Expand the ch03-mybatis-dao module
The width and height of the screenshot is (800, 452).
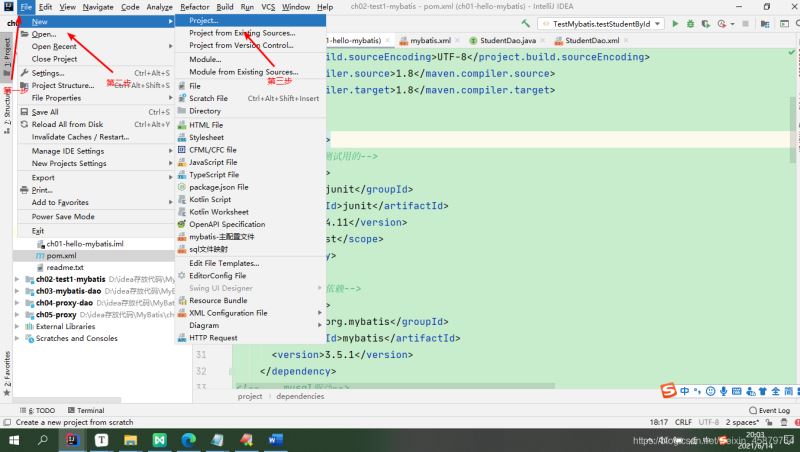click(17, 291)
